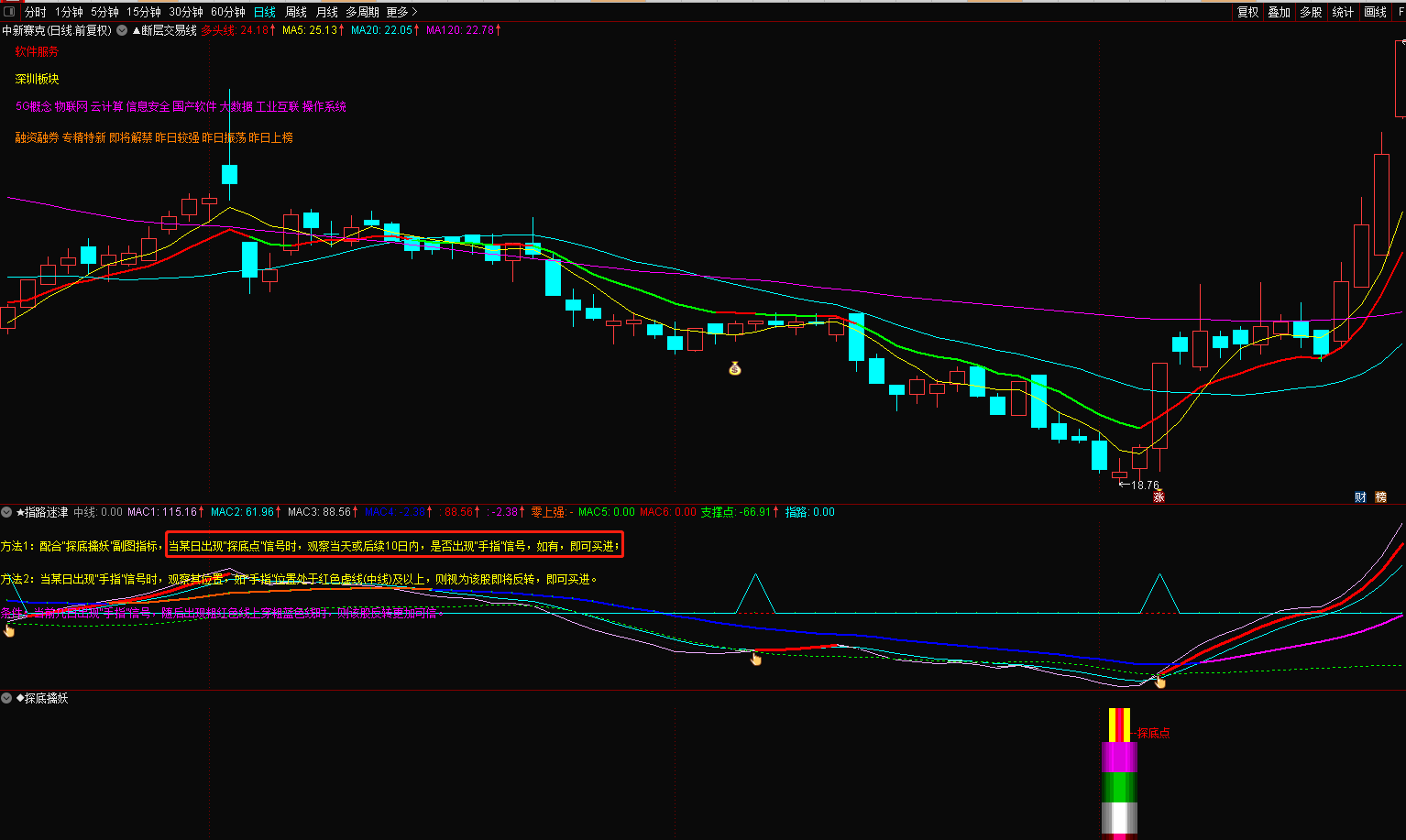Select the 5分钟 period

(x=104, y=12)
